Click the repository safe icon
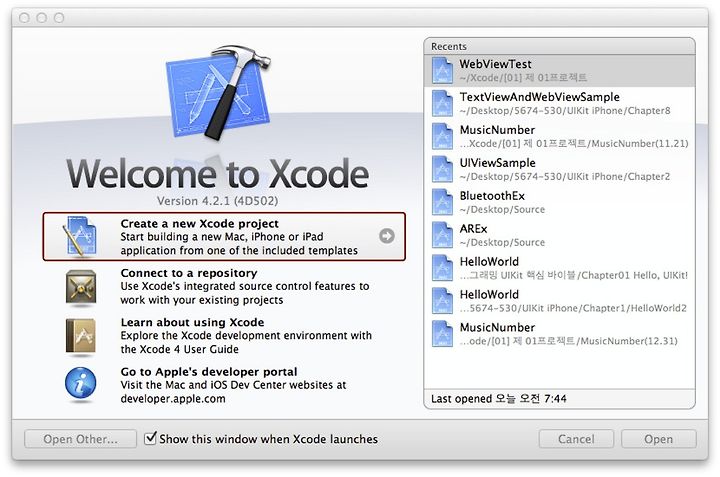Screen dimensions: 720x477 click(x=81, y=287)
